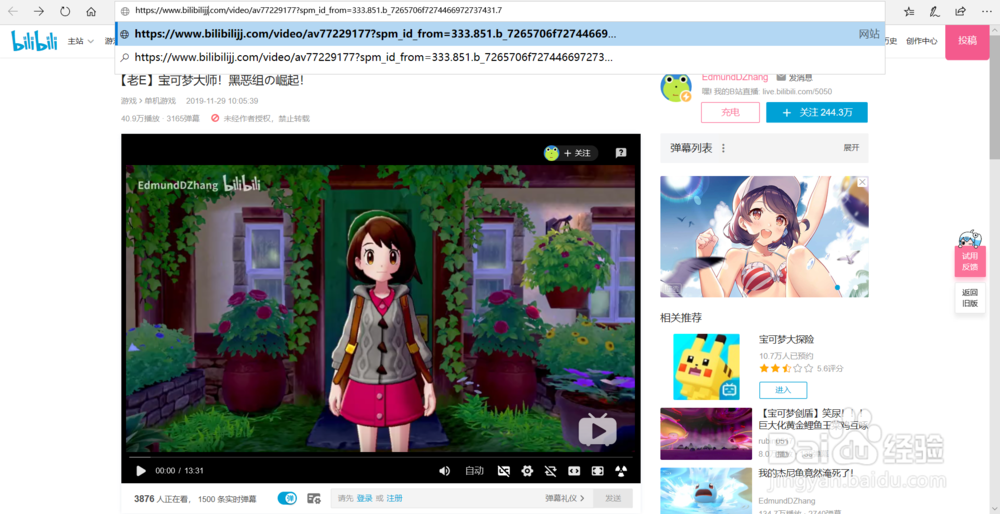Follow uploader with 关注 244.3万 button
Image resolution: width=1000 pixels, height=514 pixels.
pos(817,112)
